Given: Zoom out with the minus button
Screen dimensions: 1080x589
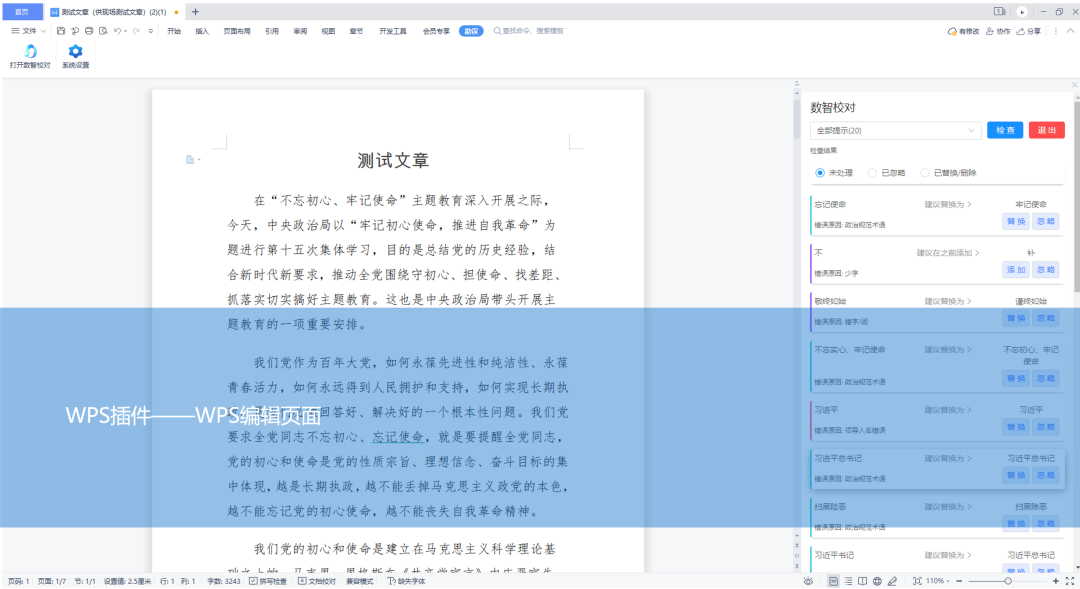Looking at the screenshot, I should pyautogui.click(x=959, y=581).
